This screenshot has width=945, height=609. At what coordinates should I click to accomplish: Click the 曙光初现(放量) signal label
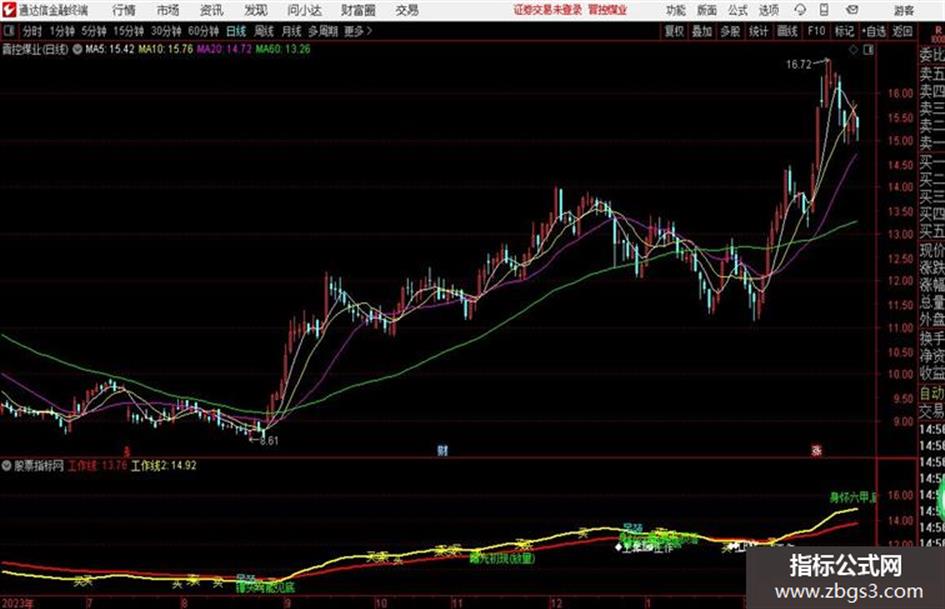coord(502,559)
